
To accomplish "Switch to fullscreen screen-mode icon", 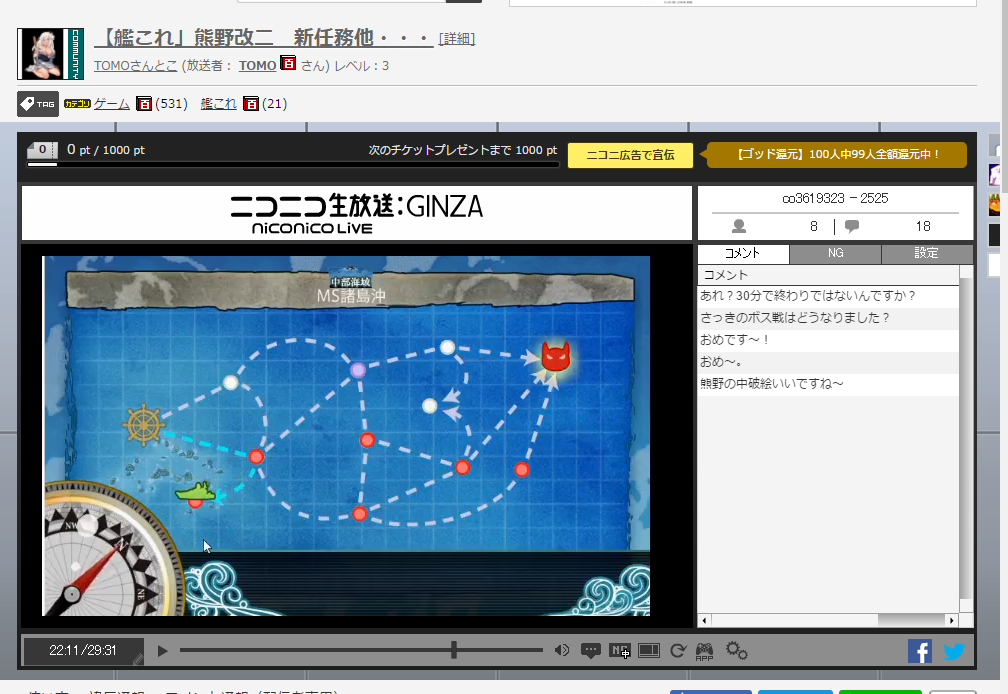I will click(649, 651).
